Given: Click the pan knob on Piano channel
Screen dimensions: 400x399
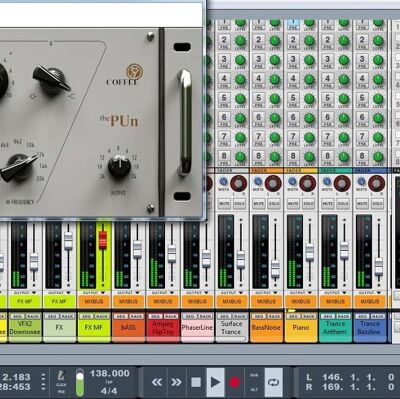Looking at the screenshot, I should (308, 183).
